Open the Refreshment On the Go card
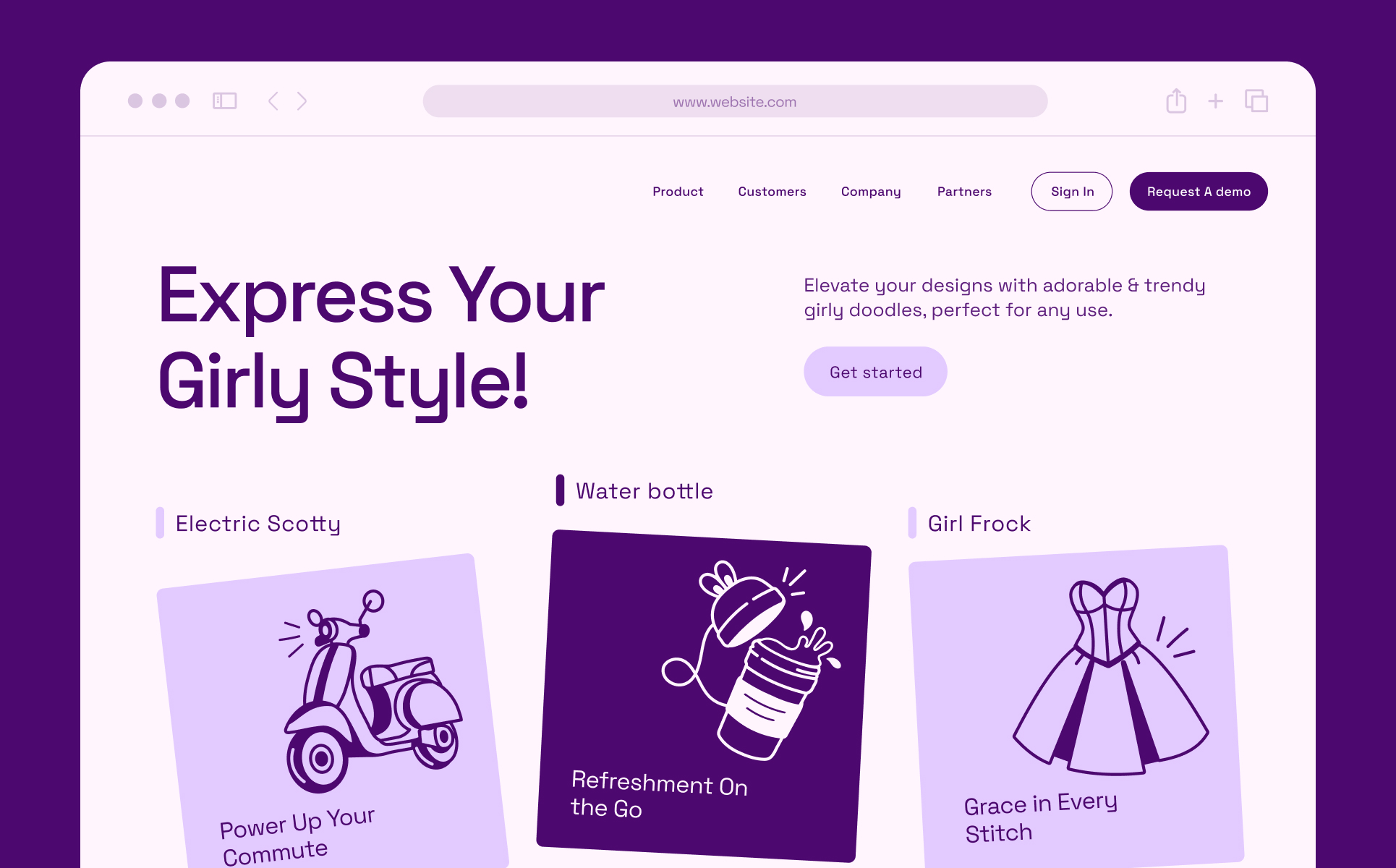Image resolution: width=1396 pixels, height=868 pixels. click(x=704, y=696)
